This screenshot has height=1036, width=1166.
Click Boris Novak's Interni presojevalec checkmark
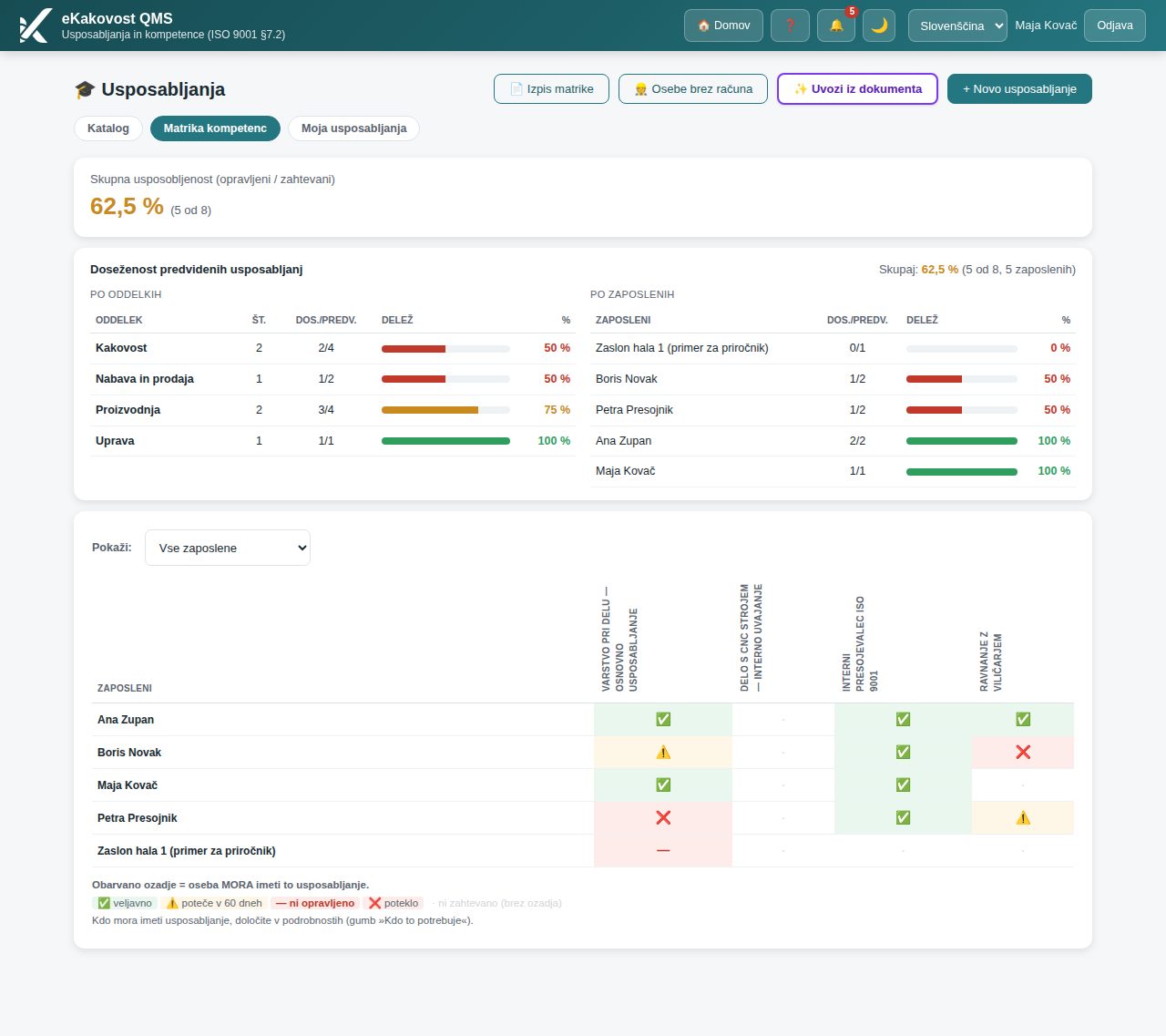pyautogui.click(x=903, y=753)
